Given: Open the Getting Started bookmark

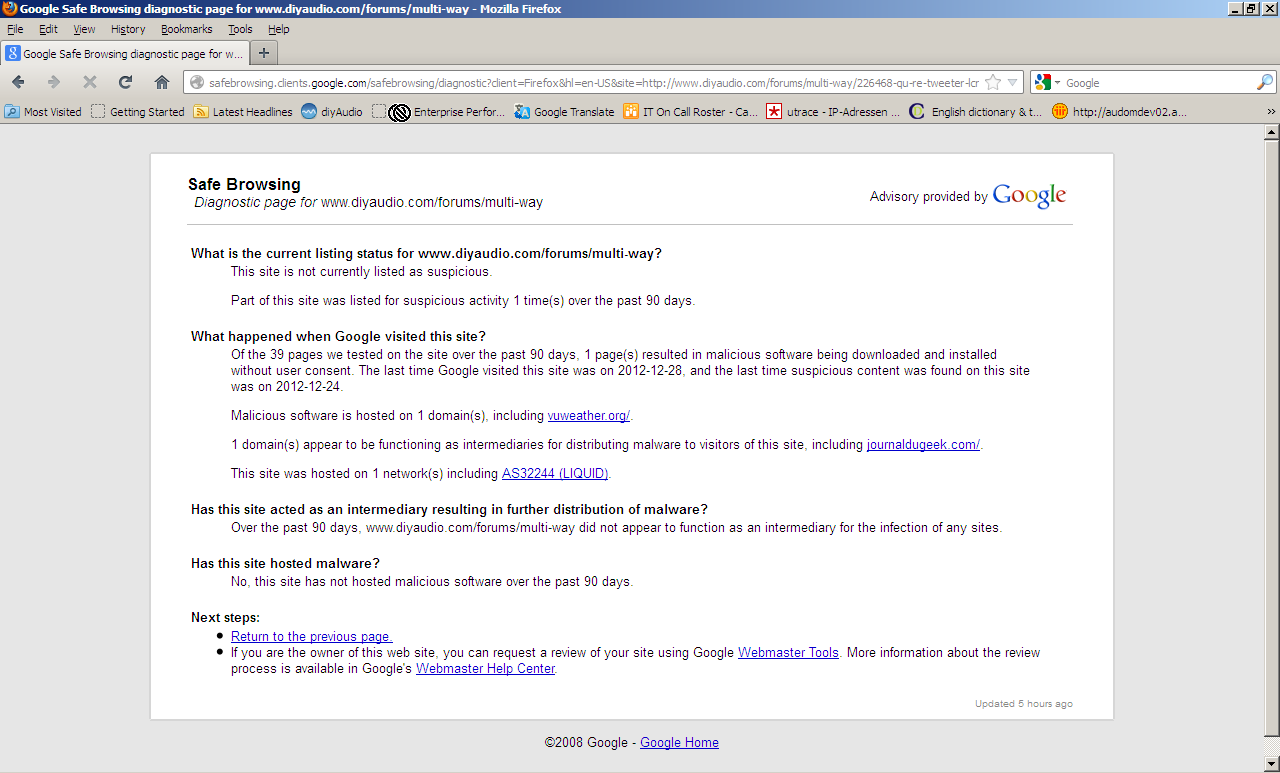Looking at the screenshot, I should 138,112.
